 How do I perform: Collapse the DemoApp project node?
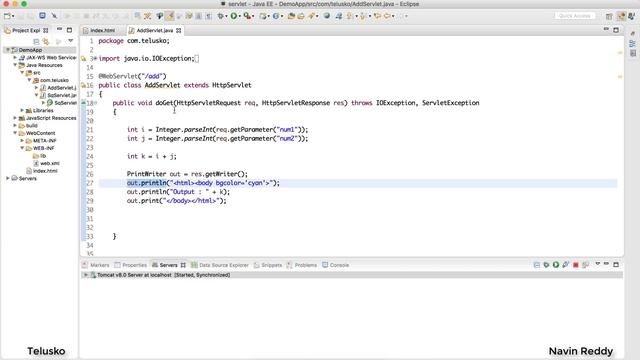pyautogui.click(x=8, y=50)
